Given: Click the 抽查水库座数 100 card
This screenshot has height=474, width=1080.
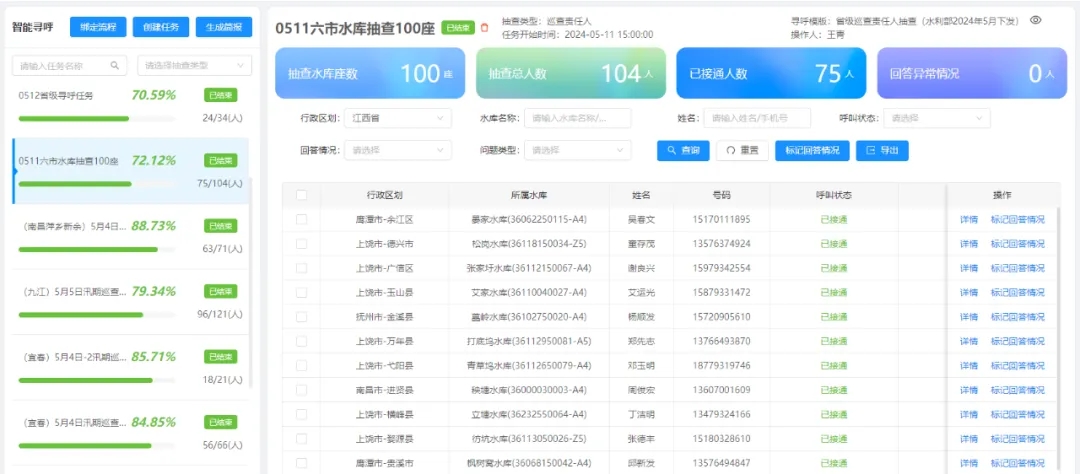Looking at the screenshot, I should (x=370, y=73).
